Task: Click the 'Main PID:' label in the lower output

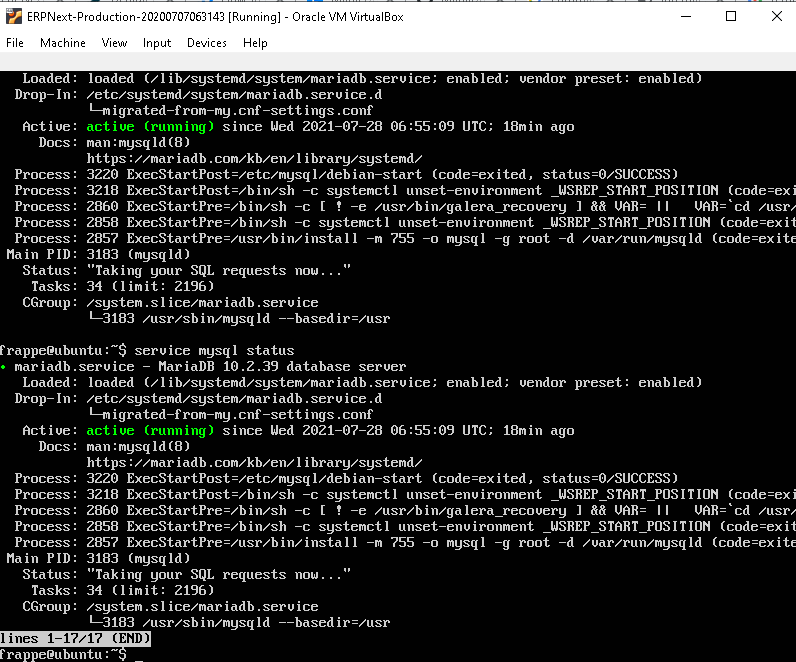Action: point(42,558)
